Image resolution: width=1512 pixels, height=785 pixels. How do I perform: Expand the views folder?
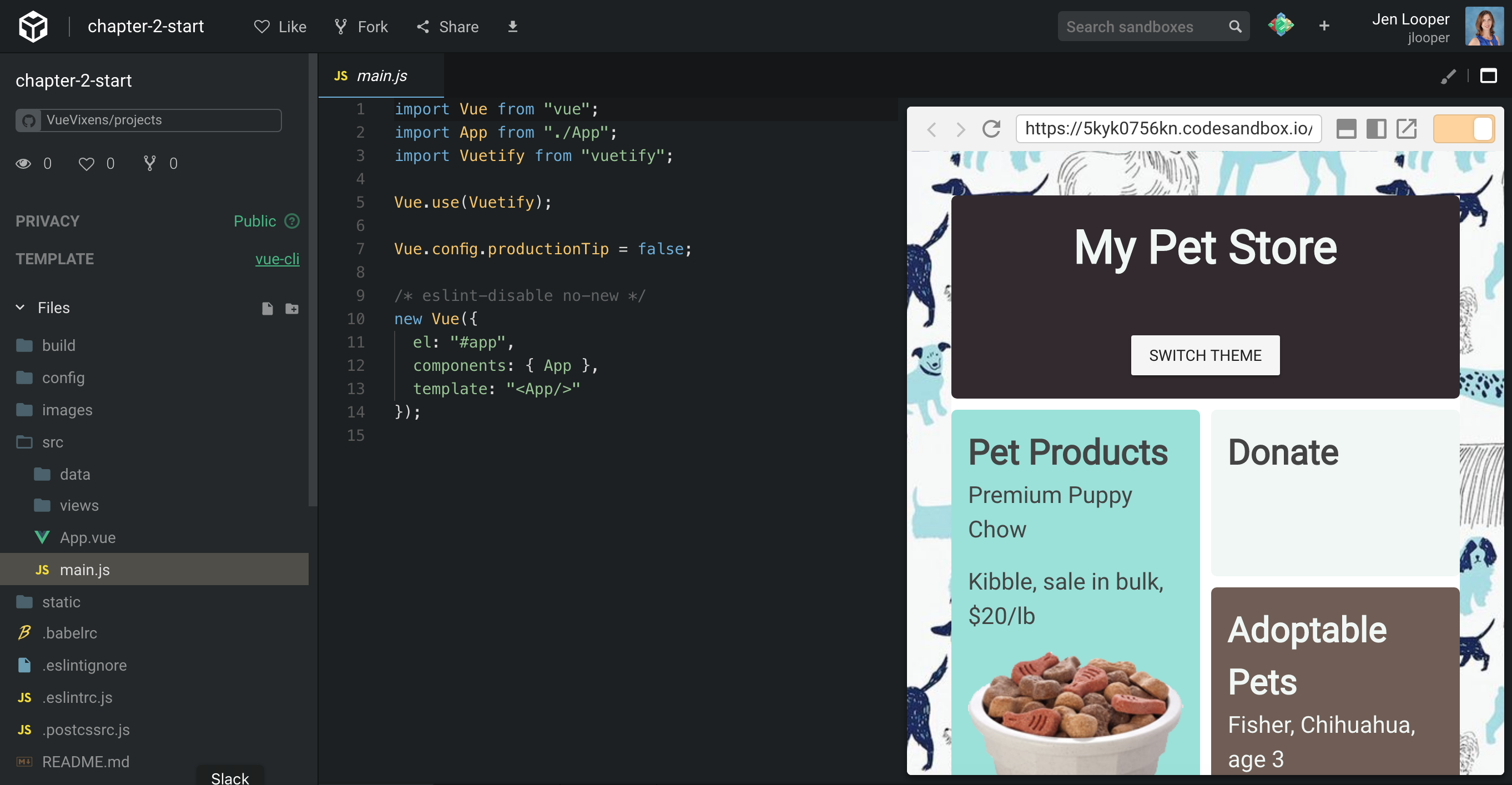click(x=154, y=506)
